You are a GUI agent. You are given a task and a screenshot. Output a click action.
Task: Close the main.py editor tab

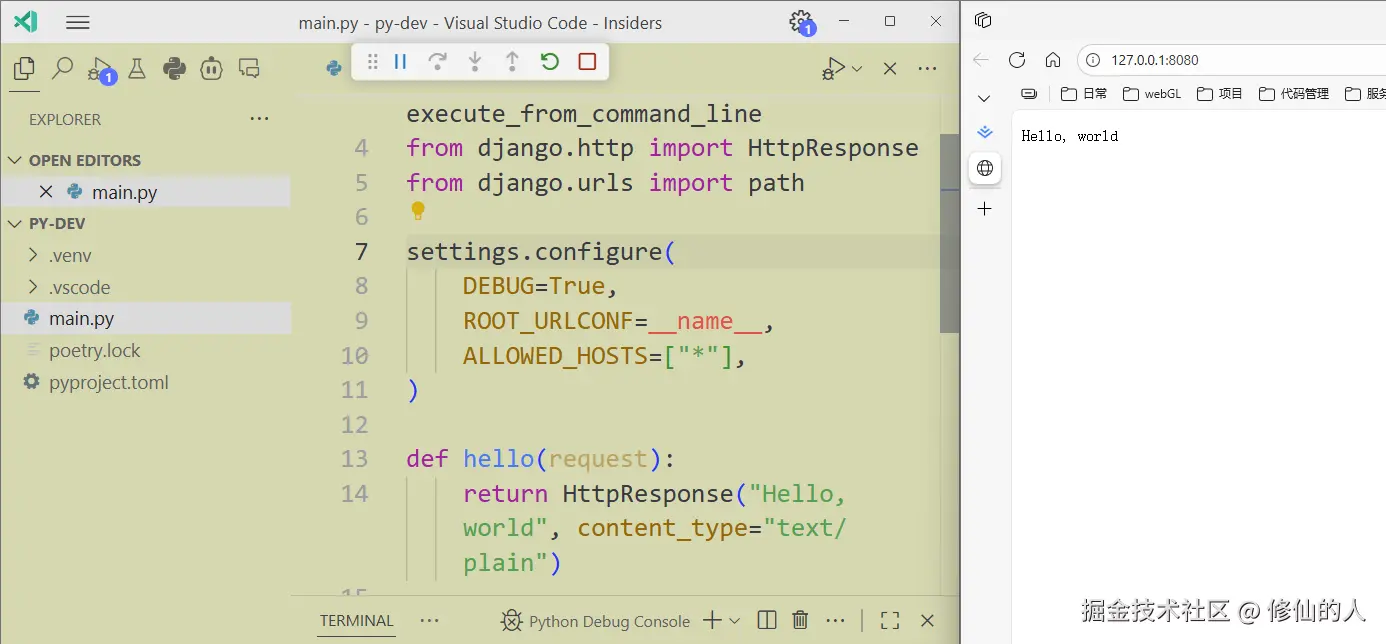890,68
